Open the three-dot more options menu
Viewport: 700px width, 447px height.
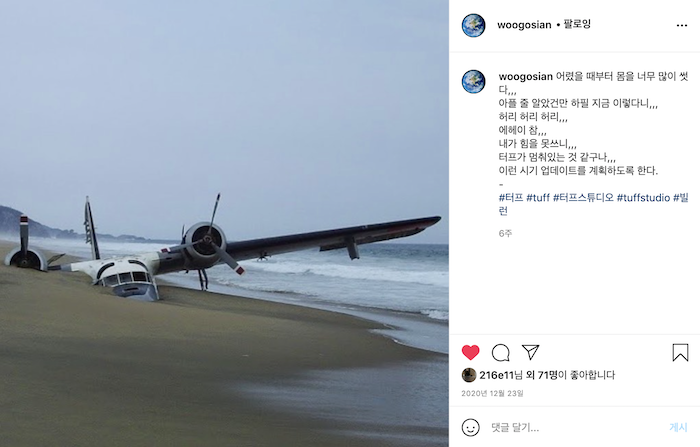point(682,25)
